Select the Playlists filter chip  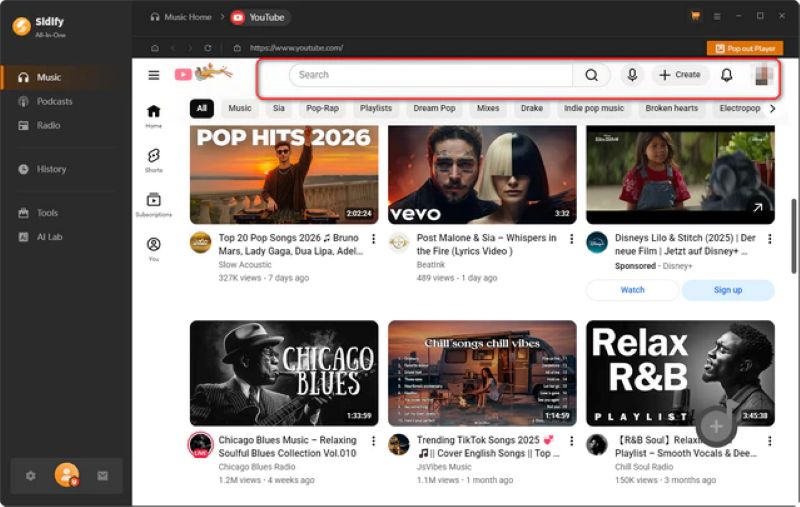(x=376, y=108)
